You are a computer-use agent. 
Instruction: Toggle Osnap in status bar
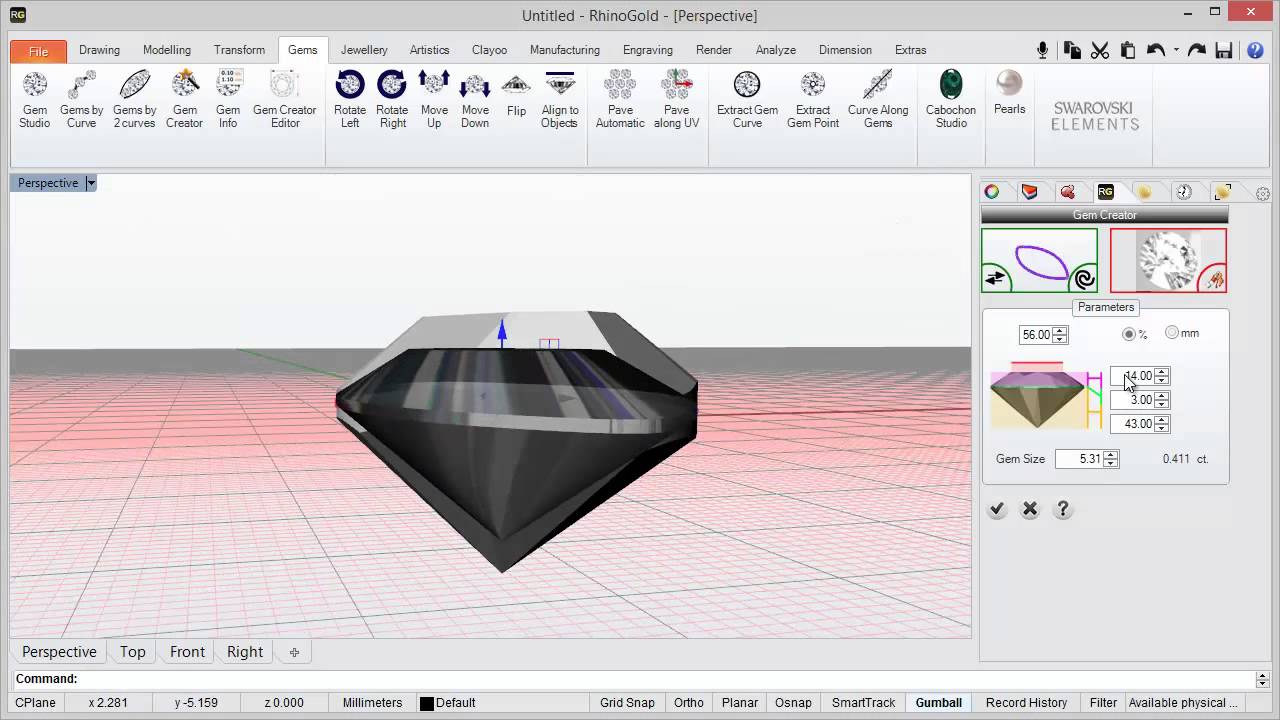[x=793, y=703]
